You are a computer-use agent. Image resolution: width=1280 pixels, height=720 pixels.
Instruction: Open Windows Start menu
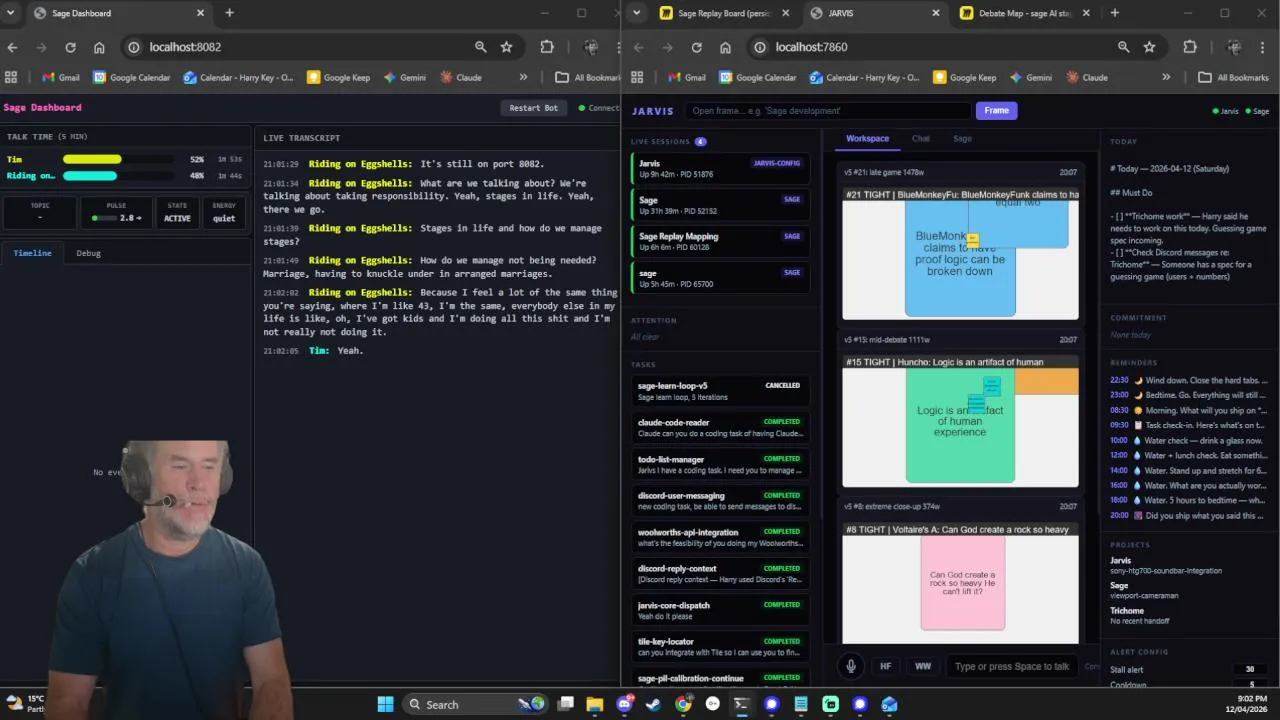click(x=385, y=704)
